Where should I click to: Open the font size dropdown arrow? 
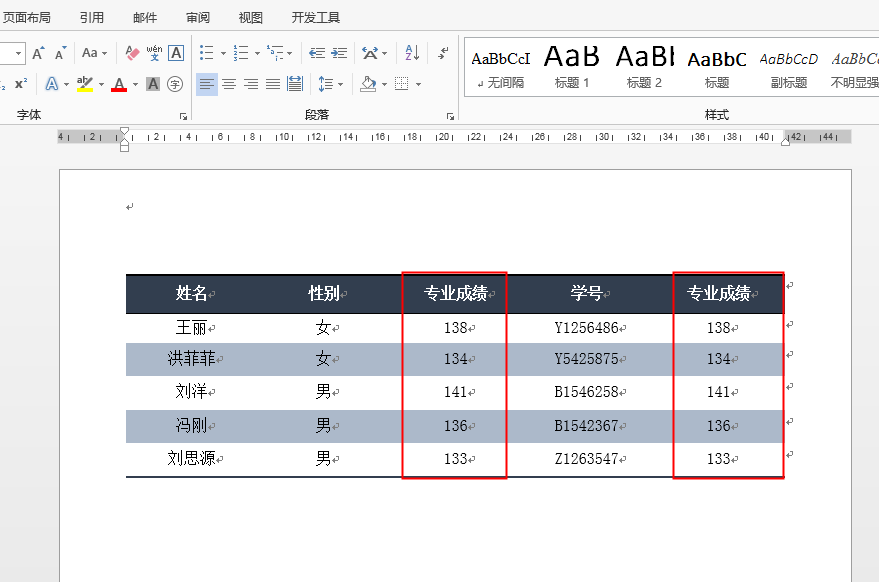pos(18,53)
